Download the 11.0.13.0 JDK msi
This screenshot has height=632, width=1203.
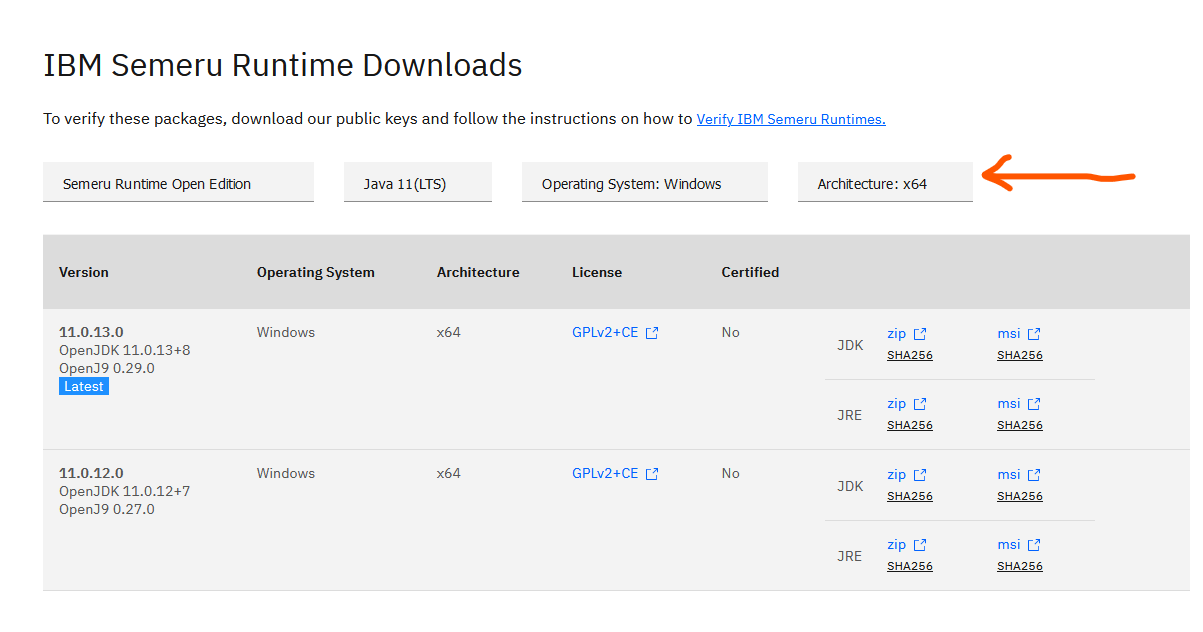click(x=1009, y=334)
